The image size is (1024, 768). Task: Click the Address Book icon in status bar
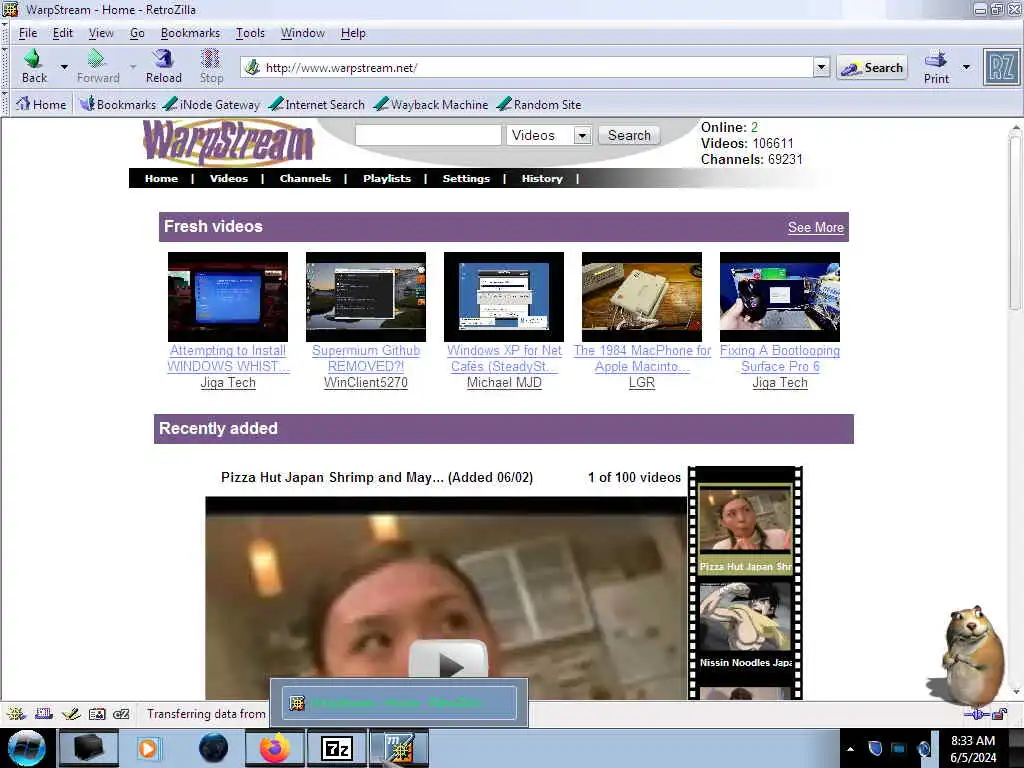pos(97,714)
